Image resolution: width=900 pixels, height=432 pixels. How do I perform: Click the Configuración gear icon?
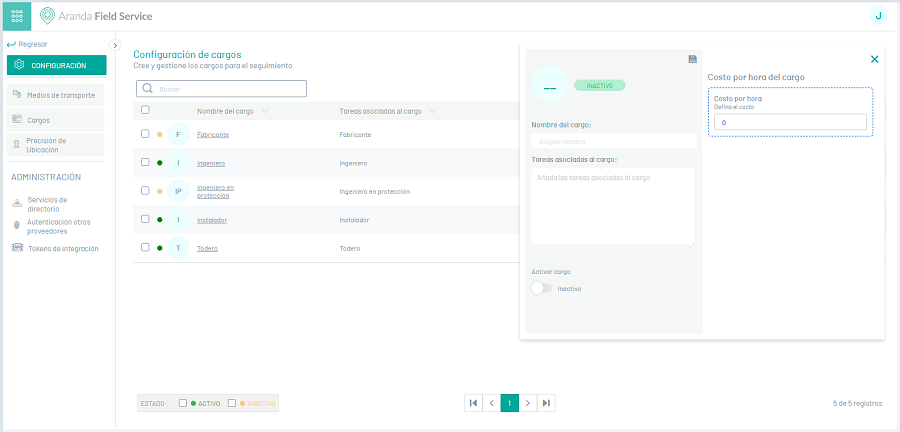(19, 65)
